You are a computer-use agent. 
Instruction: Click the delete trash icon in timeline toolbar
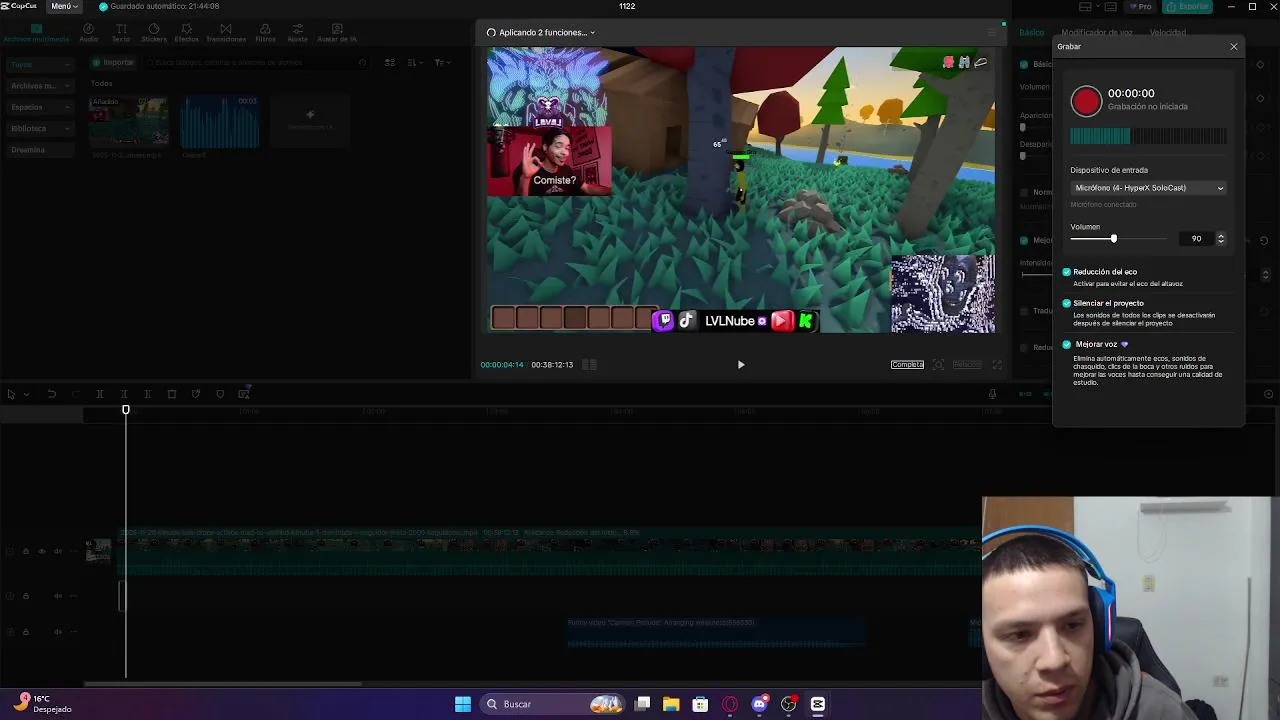(172, 394)
